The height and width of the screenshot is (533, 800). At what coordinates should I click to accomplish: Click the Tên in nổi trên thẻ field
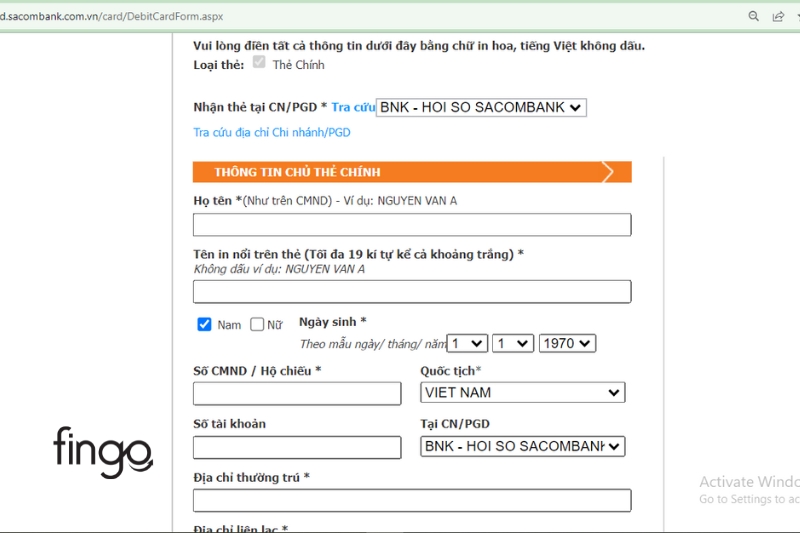click(x=412, y=292)
